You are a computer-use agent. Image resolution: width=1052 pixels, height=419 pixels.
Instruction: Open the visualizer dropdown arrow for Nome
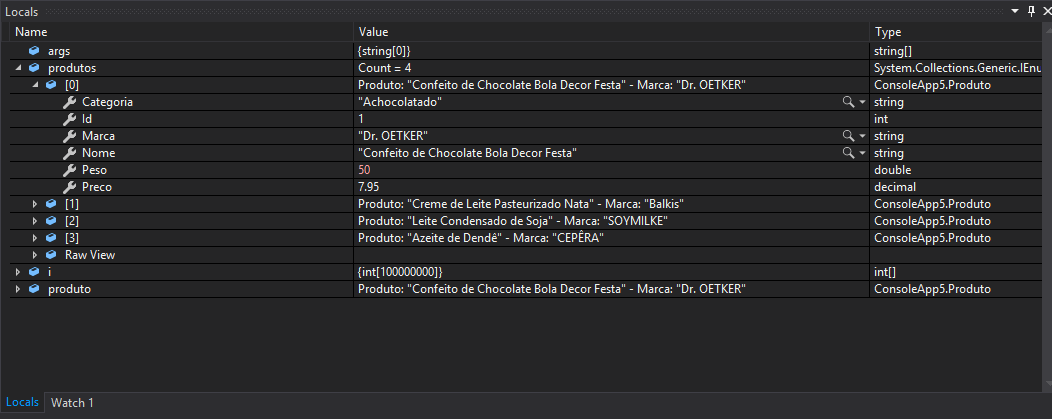tap(862, 153)
